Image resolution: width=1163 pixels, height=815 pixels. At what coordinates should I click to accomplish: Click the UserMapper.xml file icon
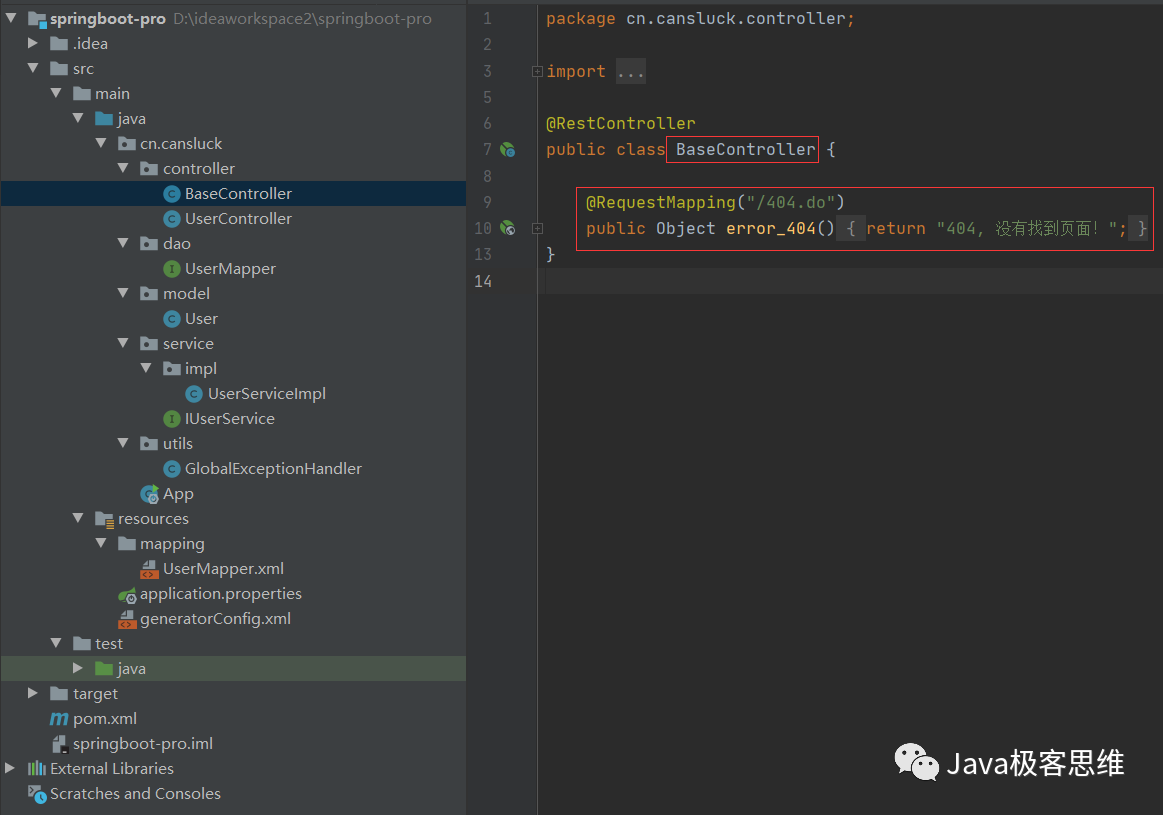[x=149, y=570]
